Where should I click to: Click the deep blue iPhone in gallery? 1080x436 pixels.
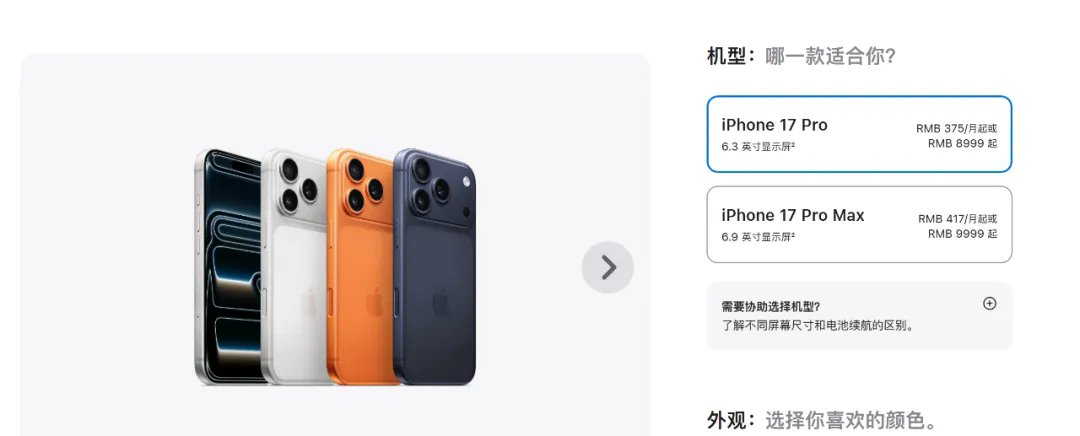[435, 267]
